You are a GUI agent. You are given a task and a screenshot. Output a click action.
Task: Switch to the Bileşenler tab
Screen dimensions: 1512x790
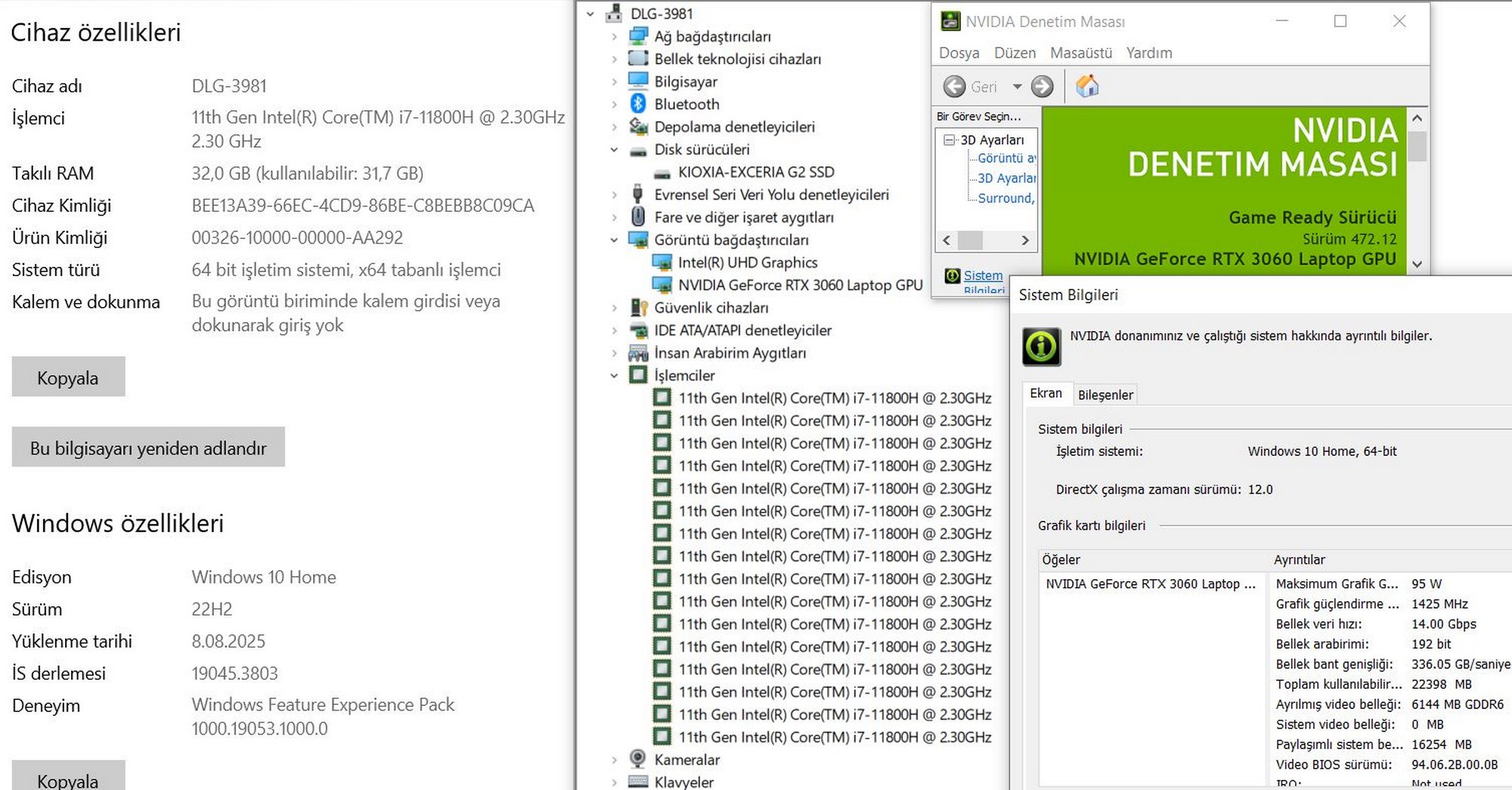[x=1105, y=395]
